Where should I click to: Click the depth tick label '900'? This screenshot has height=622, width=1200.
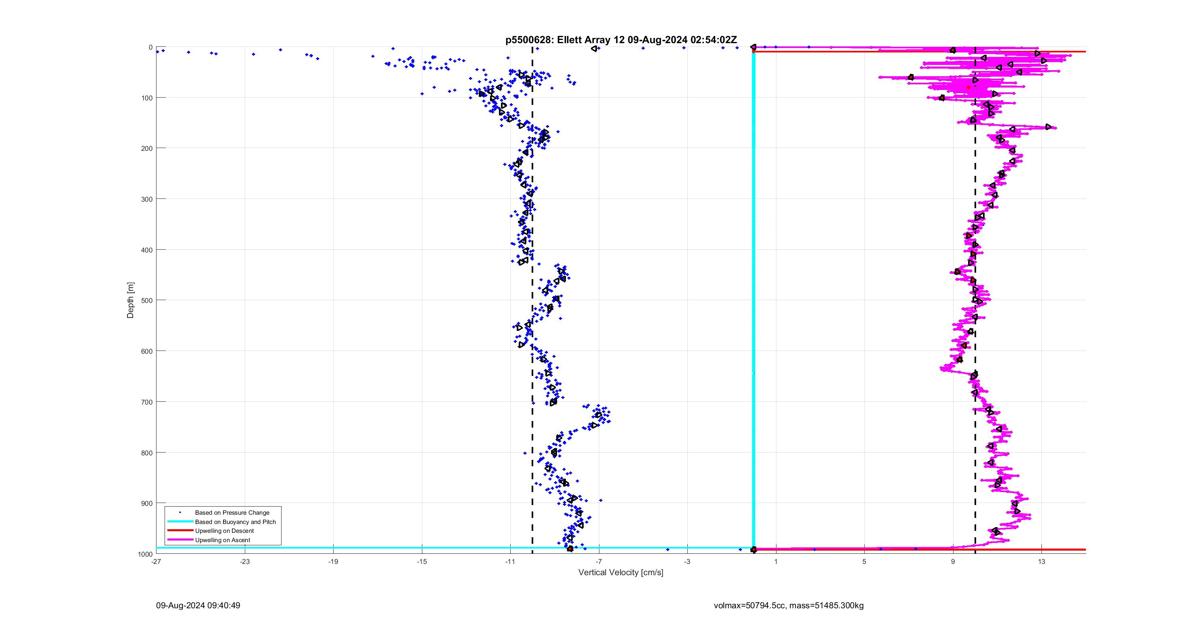[146, 503]
